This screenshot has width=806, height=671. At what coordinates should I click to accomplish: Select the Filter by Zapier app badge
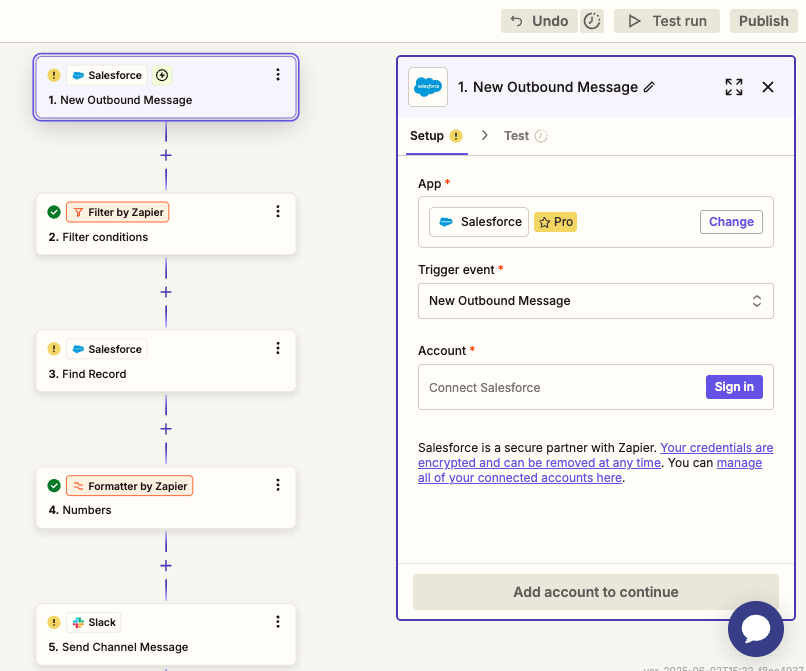118,212
